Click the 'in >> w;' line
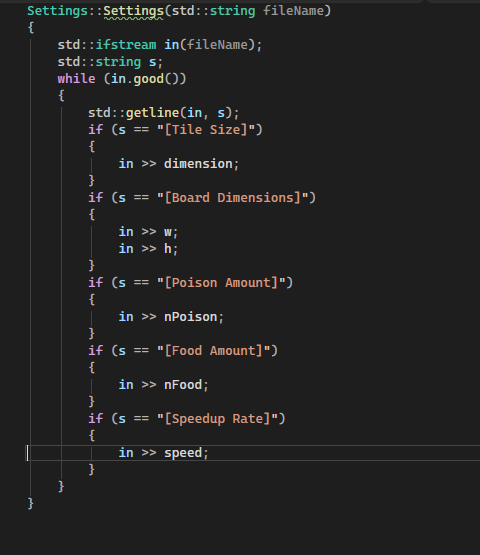 click(148, 232)
